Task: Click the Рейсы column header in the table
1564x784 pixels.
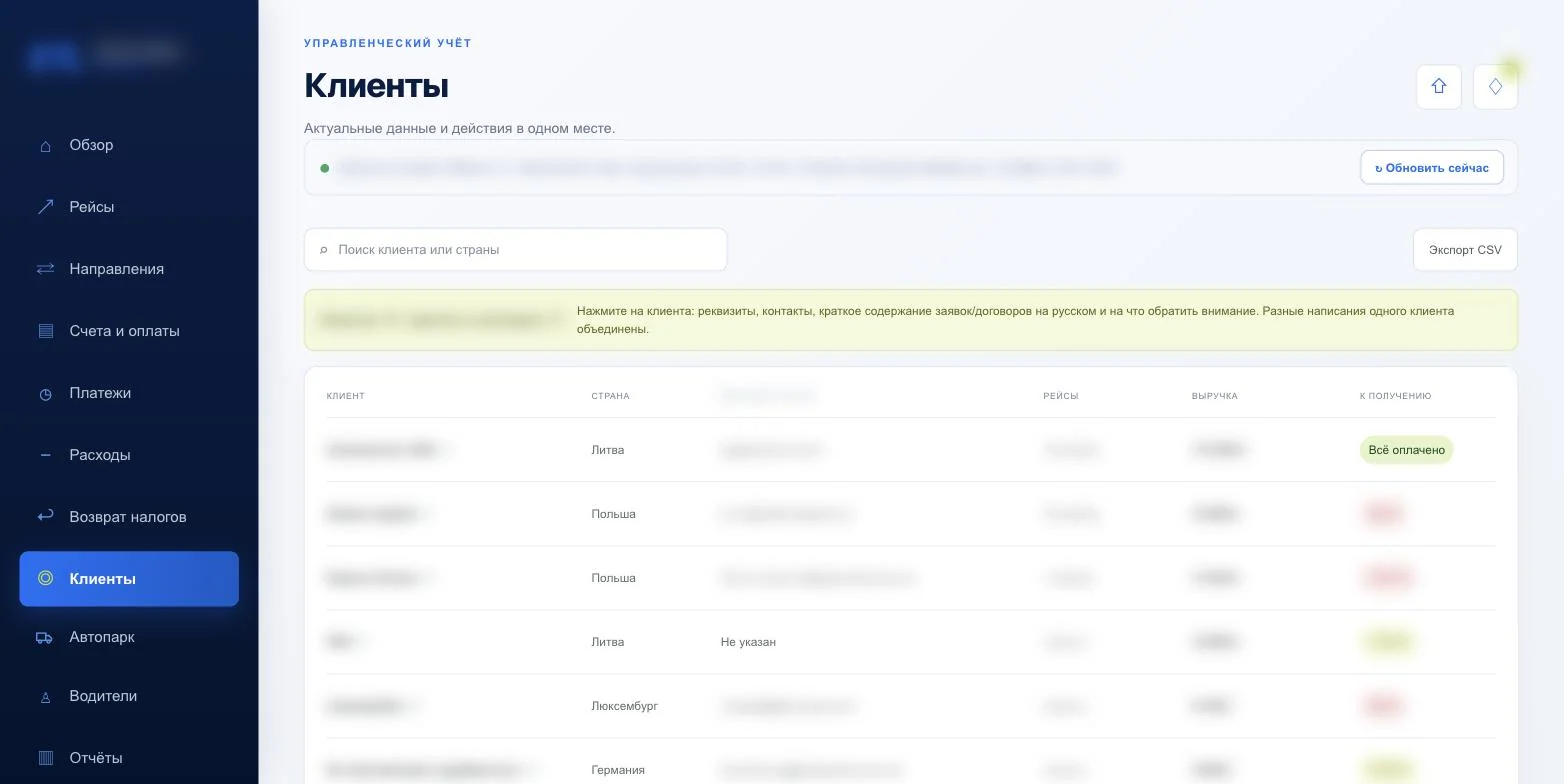Action: [1061, 396]
